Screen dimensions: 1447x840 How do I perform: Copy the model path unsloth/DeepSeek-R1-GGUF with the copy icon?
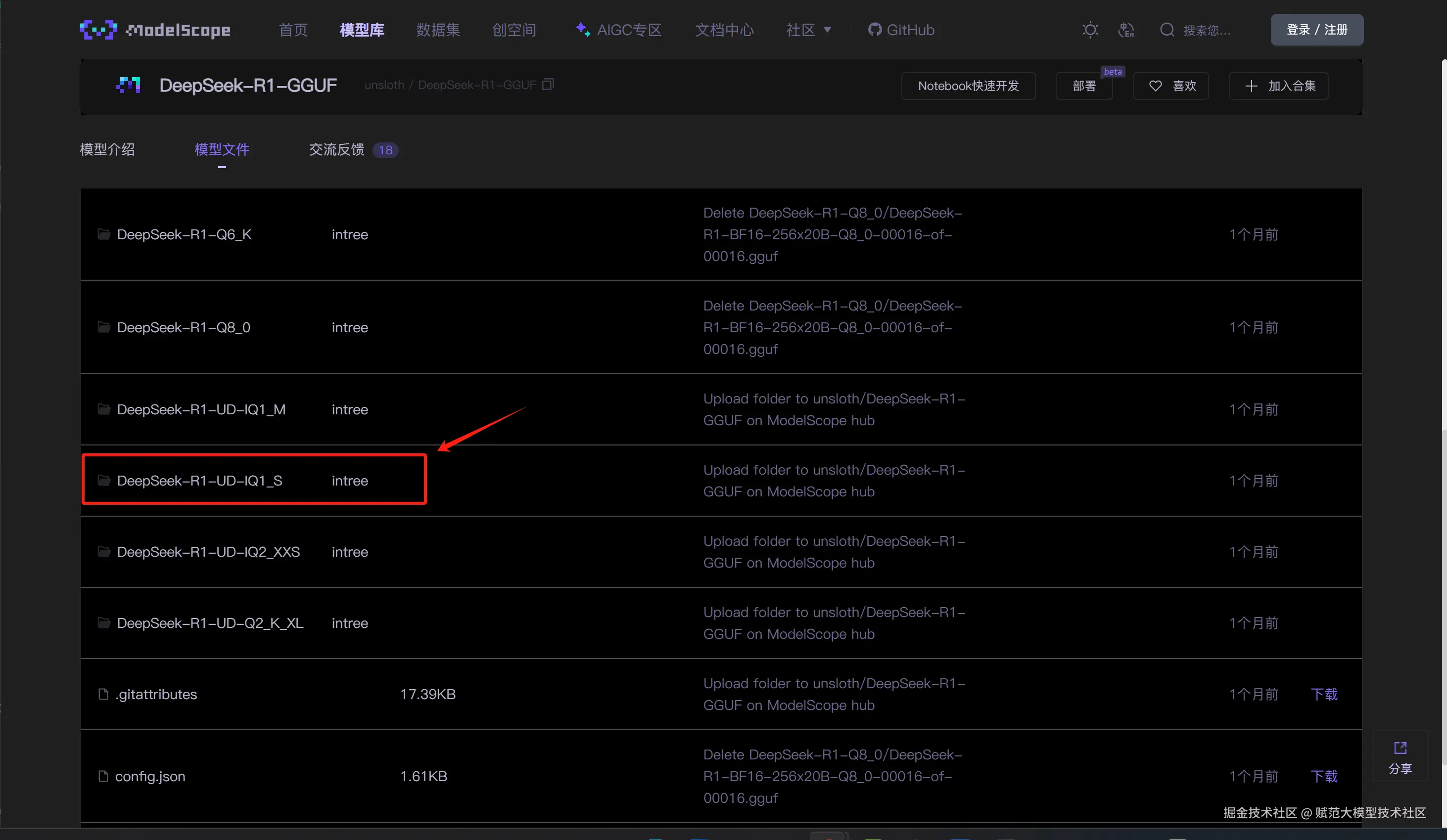(548, 85)
